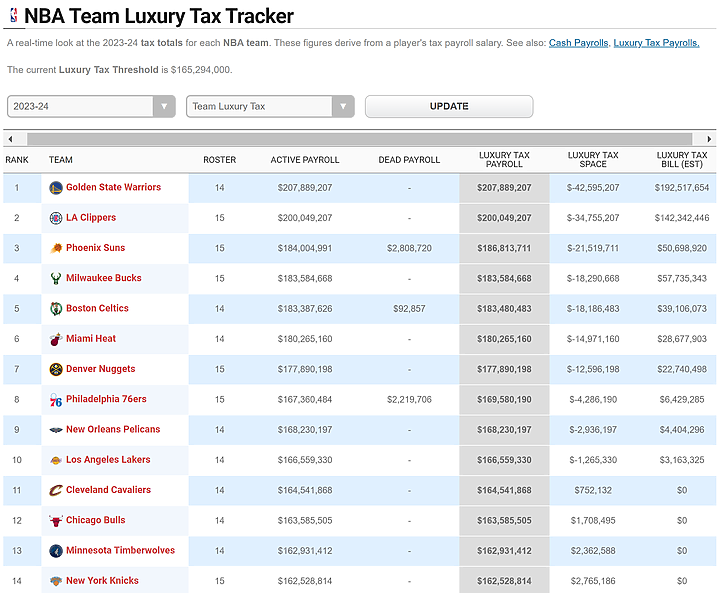Click the $2,808,720 dead payroll cell

coord(409,248)
